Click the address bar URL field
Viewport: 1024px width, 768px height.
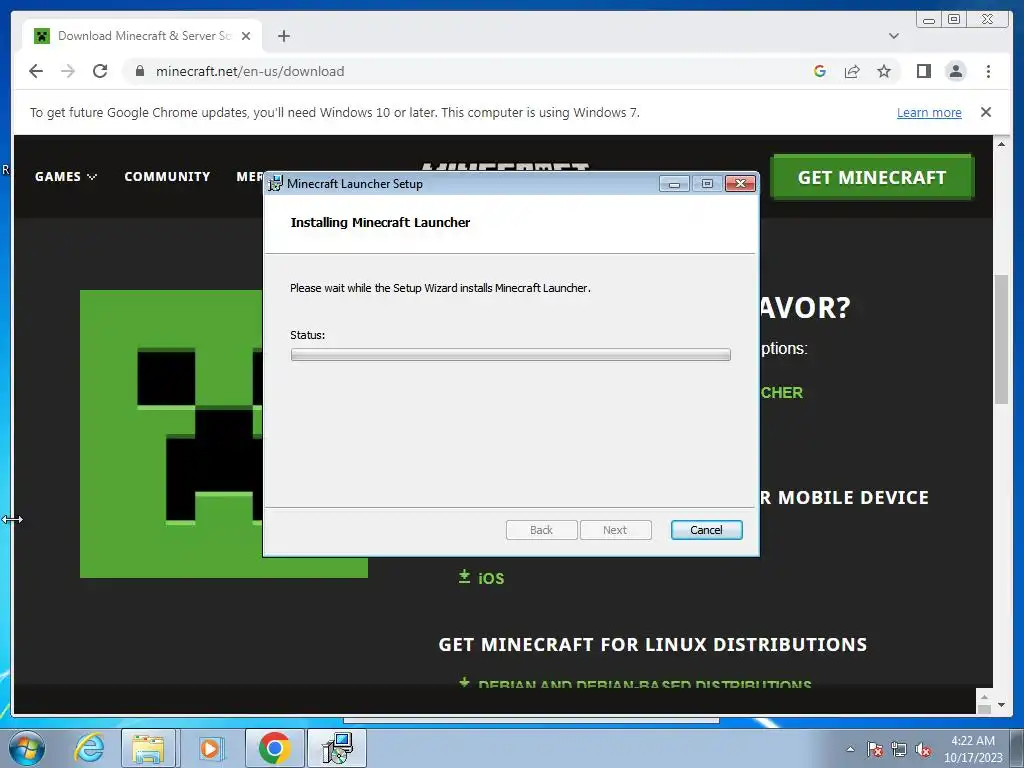pyautogui.click(x=250, y=71)
